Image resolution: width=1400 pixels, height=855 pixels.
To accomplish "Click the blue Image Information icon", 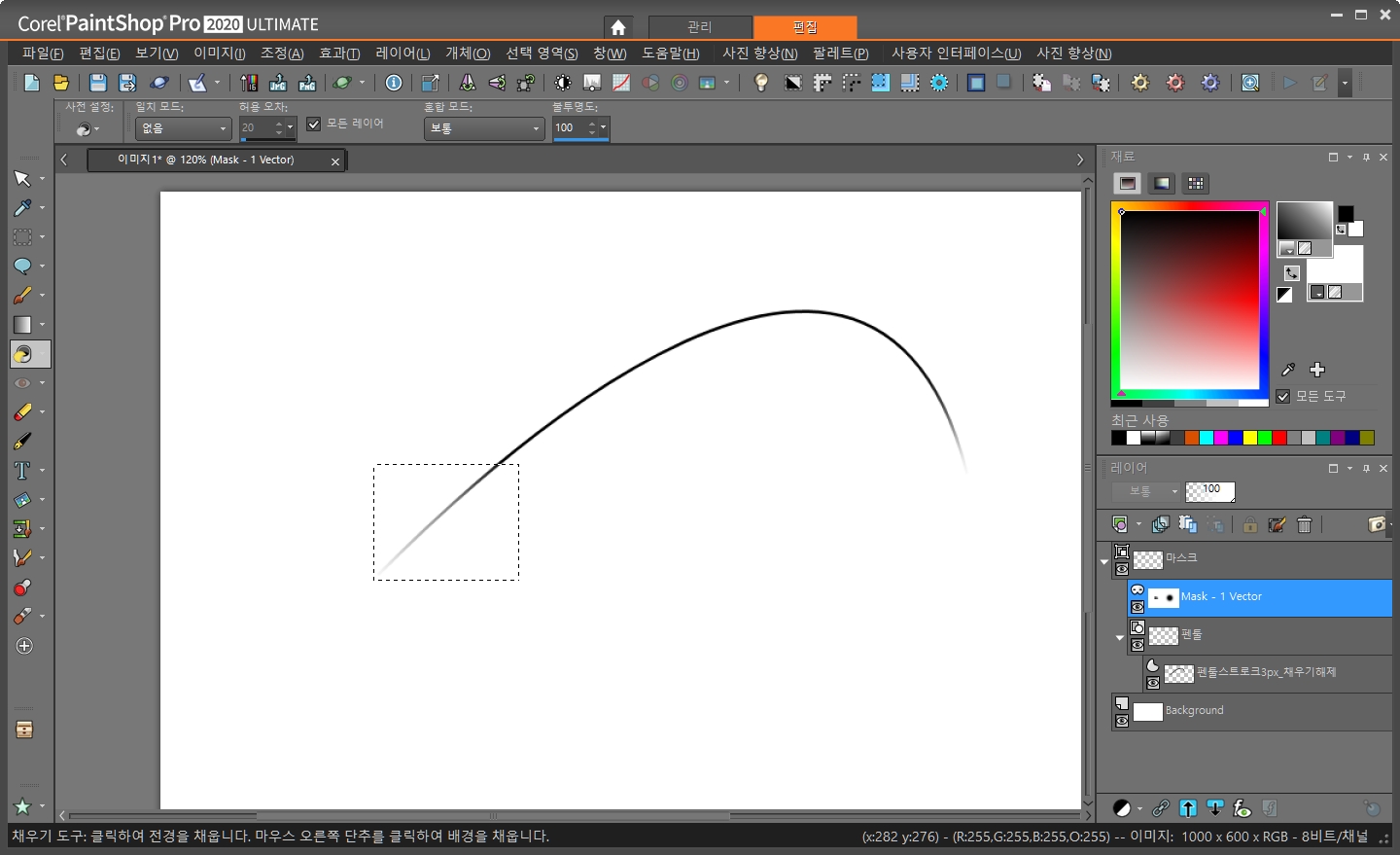I will tap(394, 83).
